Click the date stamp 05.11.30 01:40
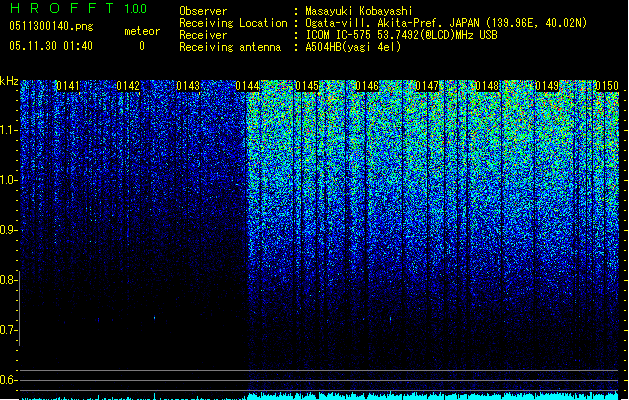Viewport: 629px width, 400px height. [x=51, y=46]
